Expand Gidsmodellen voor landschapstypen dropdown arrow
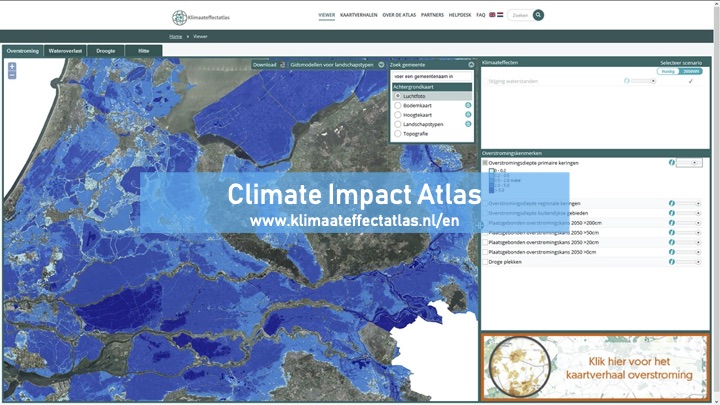Screen dimensions: 720x405 (381, 65)
